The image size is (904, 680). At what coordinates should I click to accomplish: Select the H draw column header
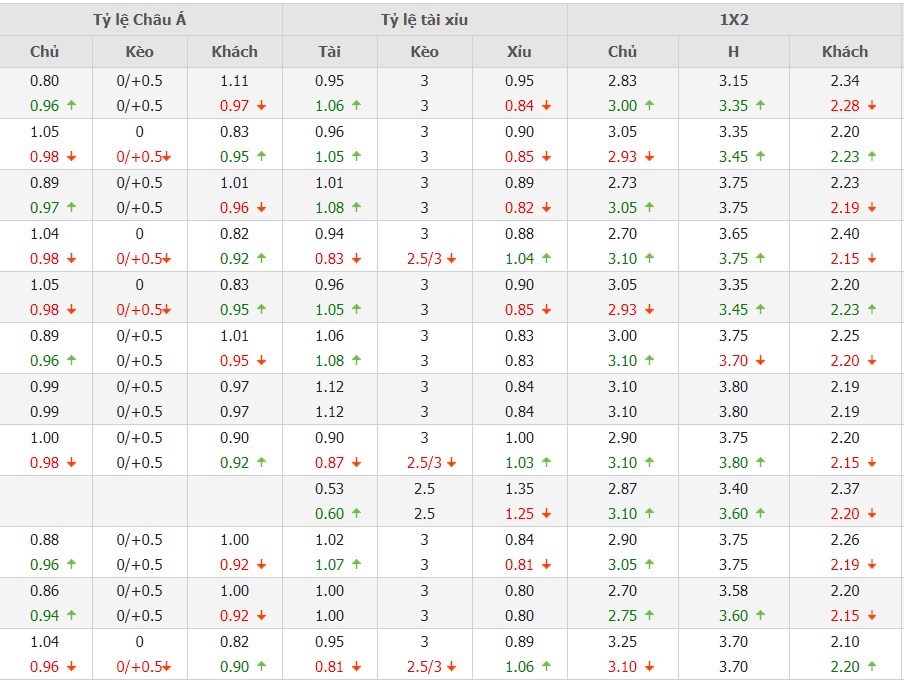pyautogui.click(x=733, y=52)
